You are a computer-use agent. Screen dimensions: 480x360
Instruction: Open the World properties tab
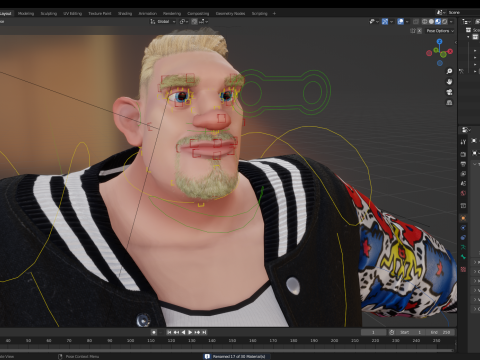click(463, 193)
